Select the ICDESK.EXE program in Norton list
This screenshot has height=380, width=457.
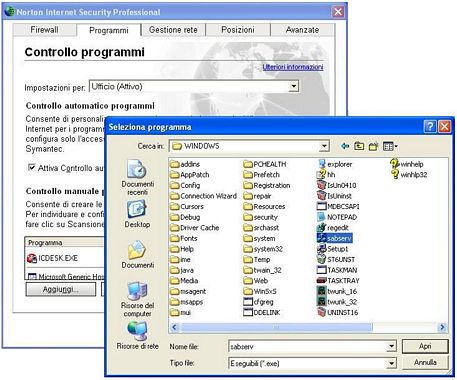point(53,258)
